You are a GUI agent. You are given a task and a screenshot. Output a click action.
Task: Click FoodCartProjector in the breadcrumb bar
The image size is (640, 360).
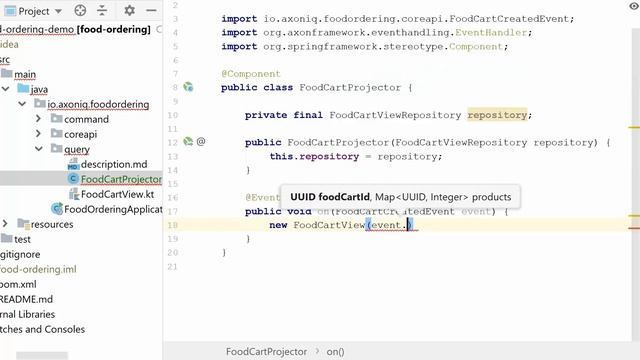pyautogui.click(x=266, y=351)
